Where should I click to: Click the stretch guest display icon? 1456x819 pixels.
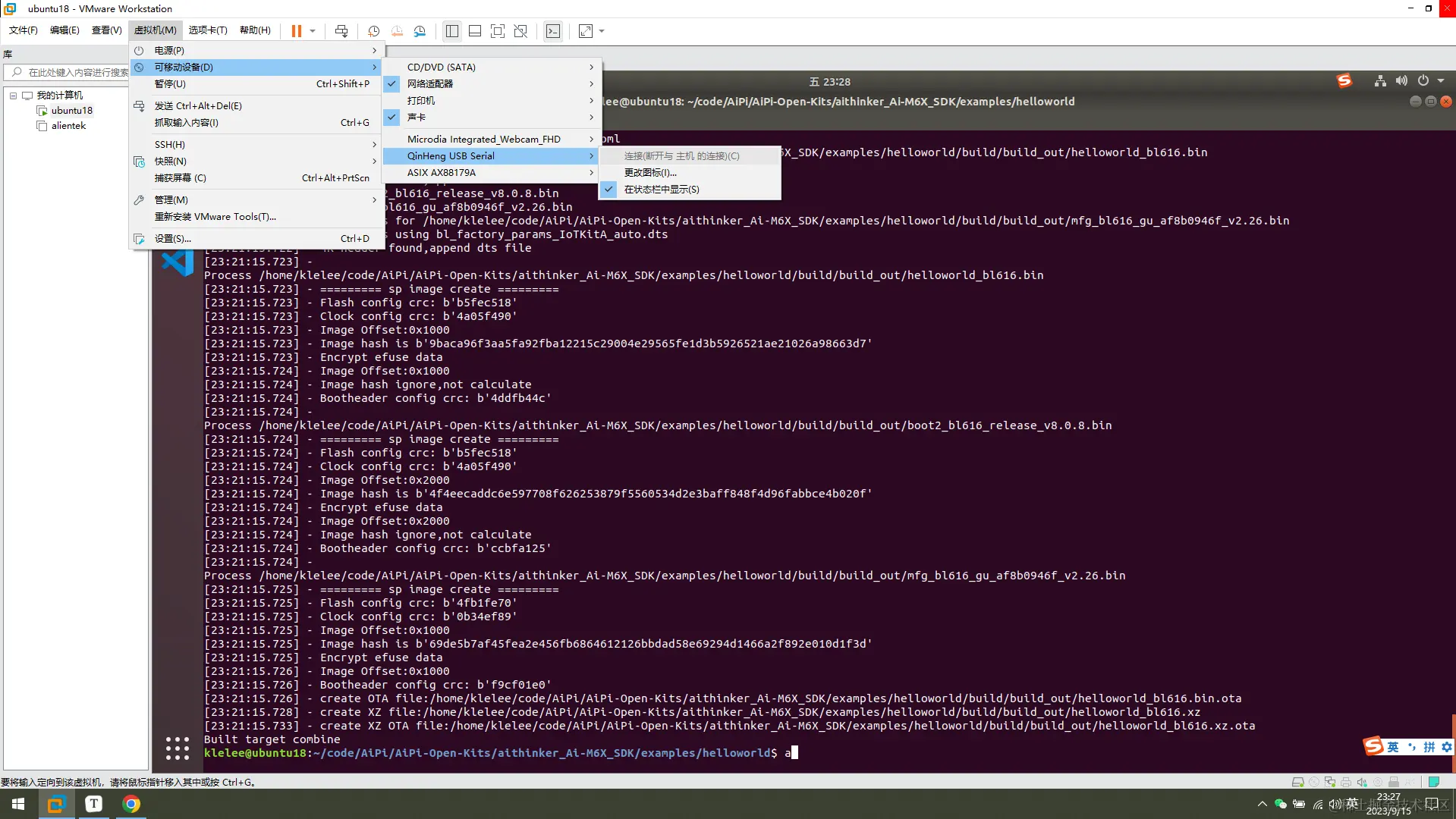[586, 31]
